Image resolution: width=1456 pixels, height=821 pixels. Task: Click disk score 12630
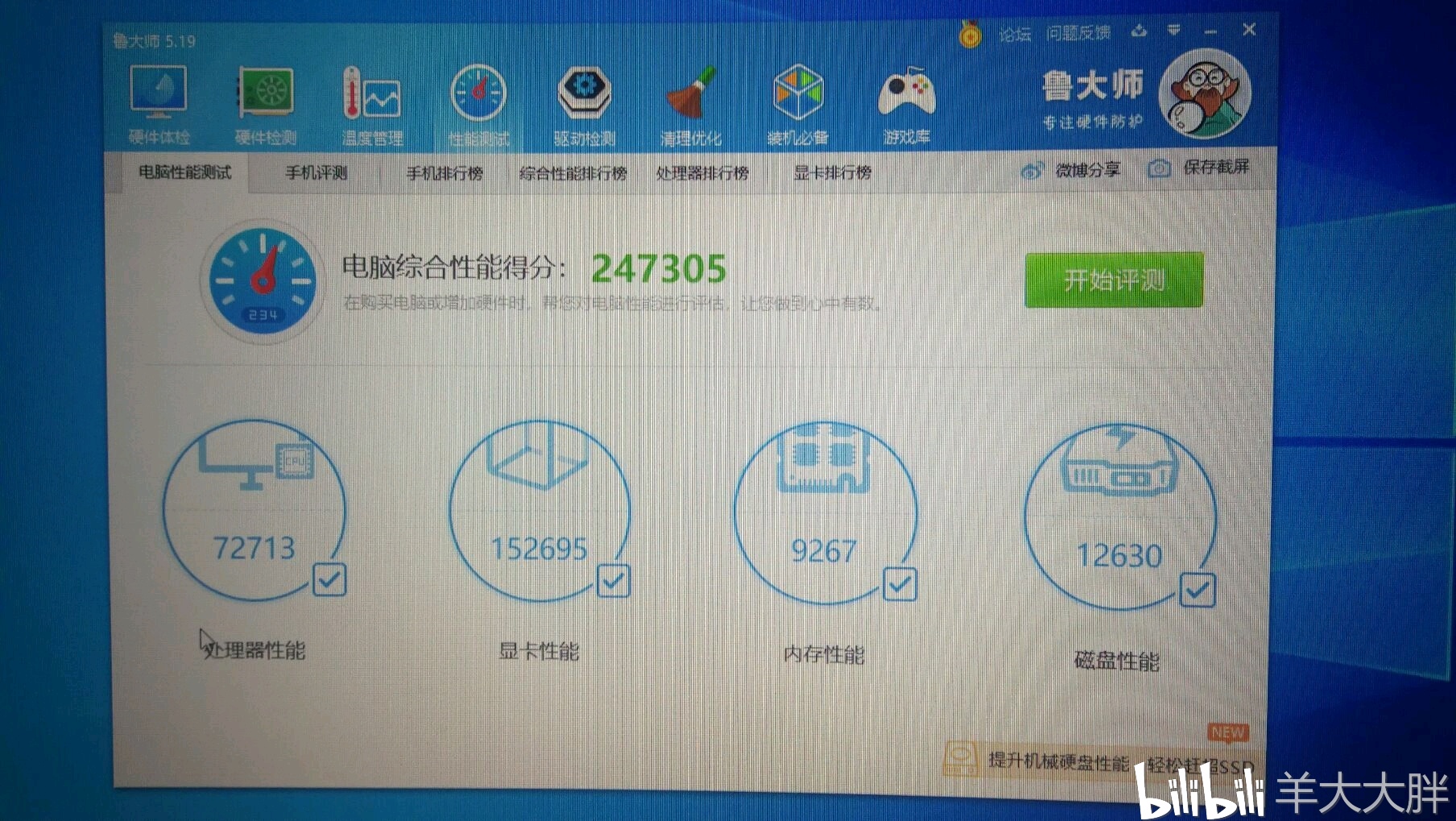click(x=1119, y=556)
